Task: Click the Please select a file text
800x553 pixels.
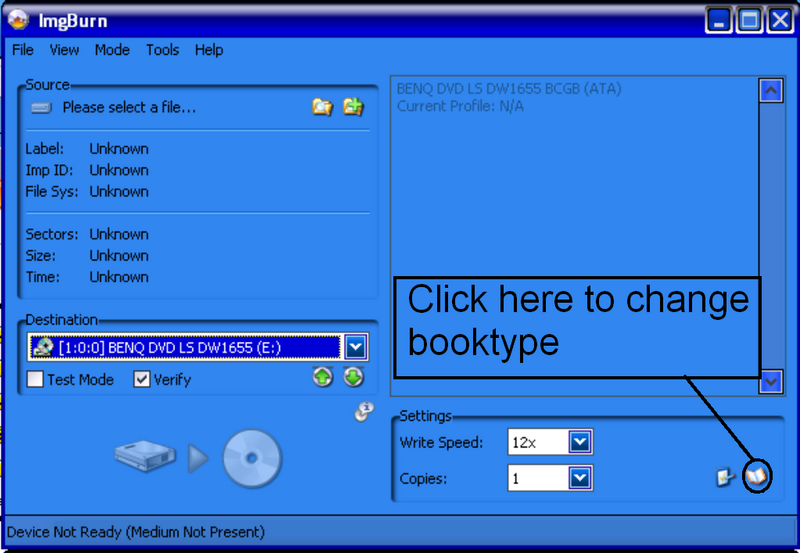Action: [x=129, y=108]
